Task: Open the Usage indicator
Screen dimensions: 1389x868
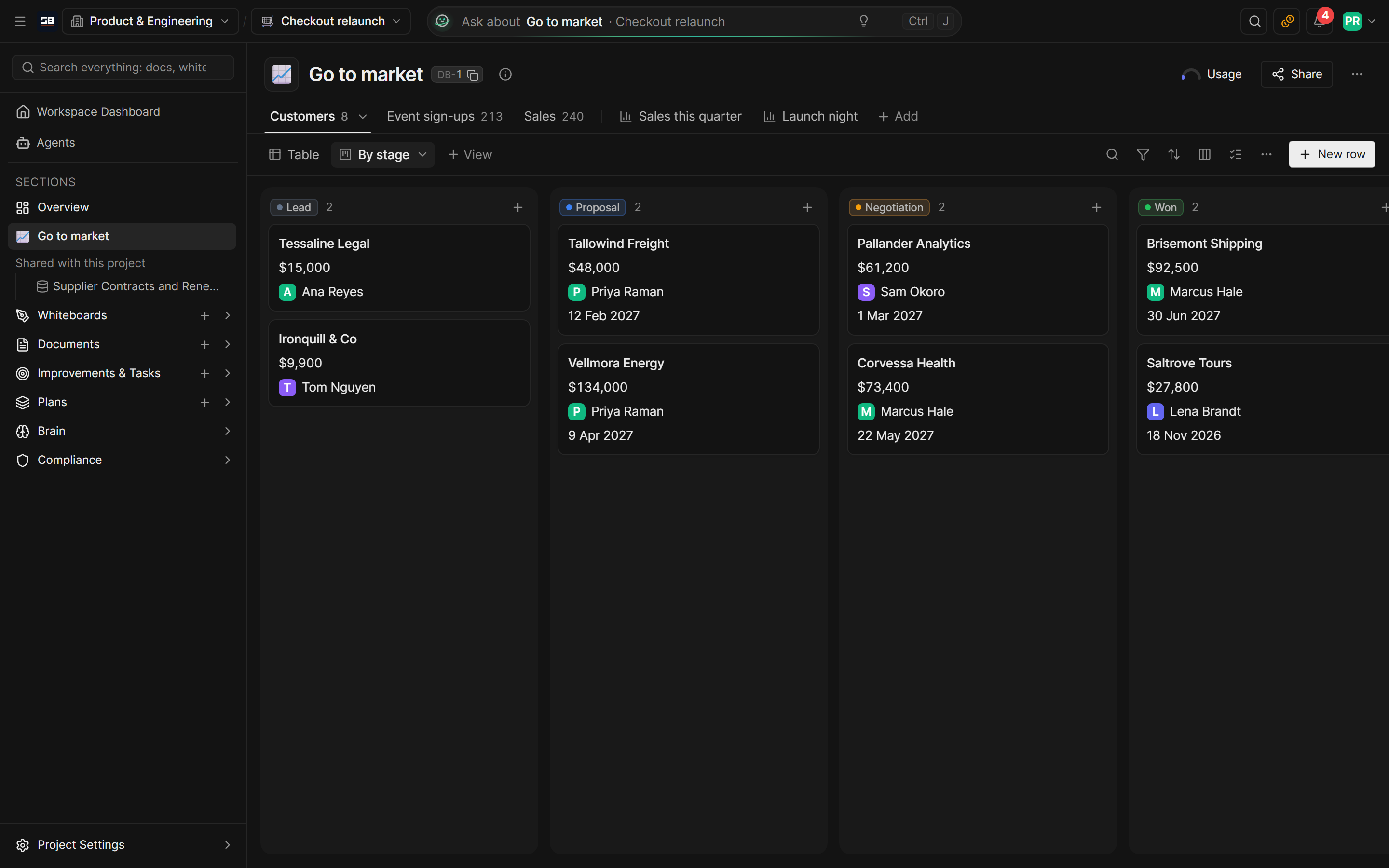Action: (x=1212, y=74)
